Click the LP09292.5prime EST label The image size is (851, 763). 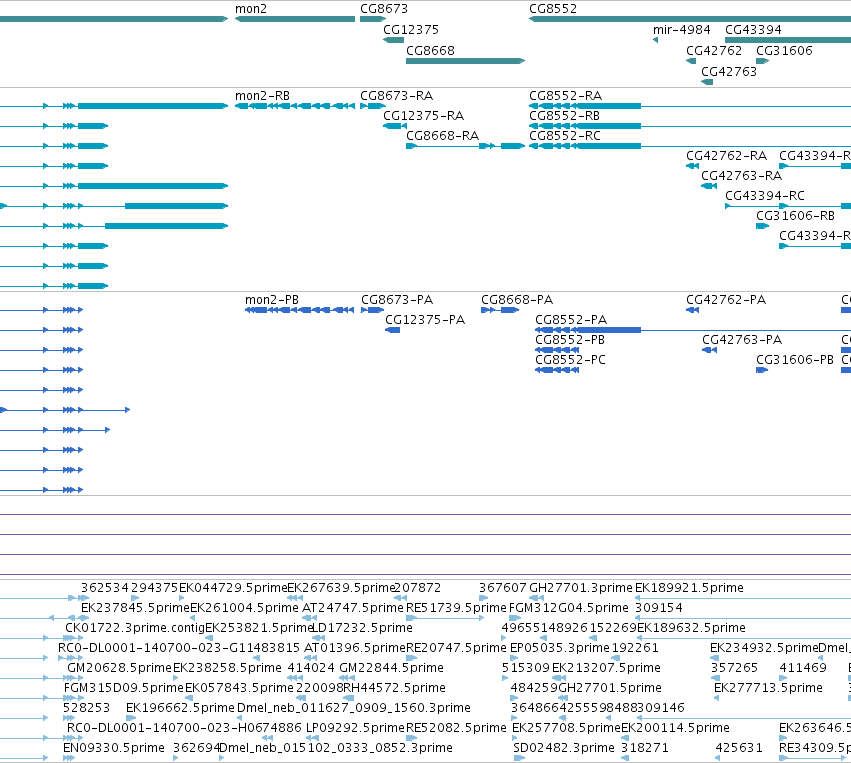pos(355,728)
